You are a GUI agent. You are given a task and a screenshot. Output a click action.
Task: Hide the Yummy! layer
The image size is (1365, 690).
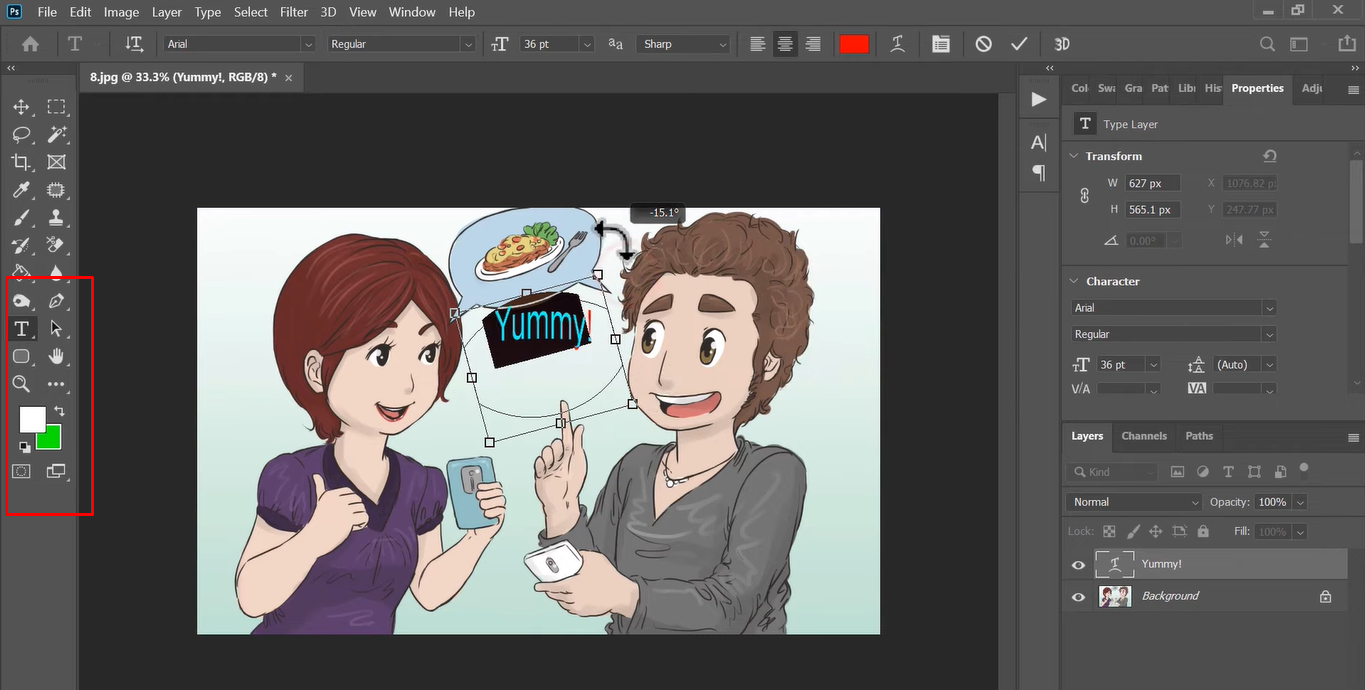[1078, 565]
